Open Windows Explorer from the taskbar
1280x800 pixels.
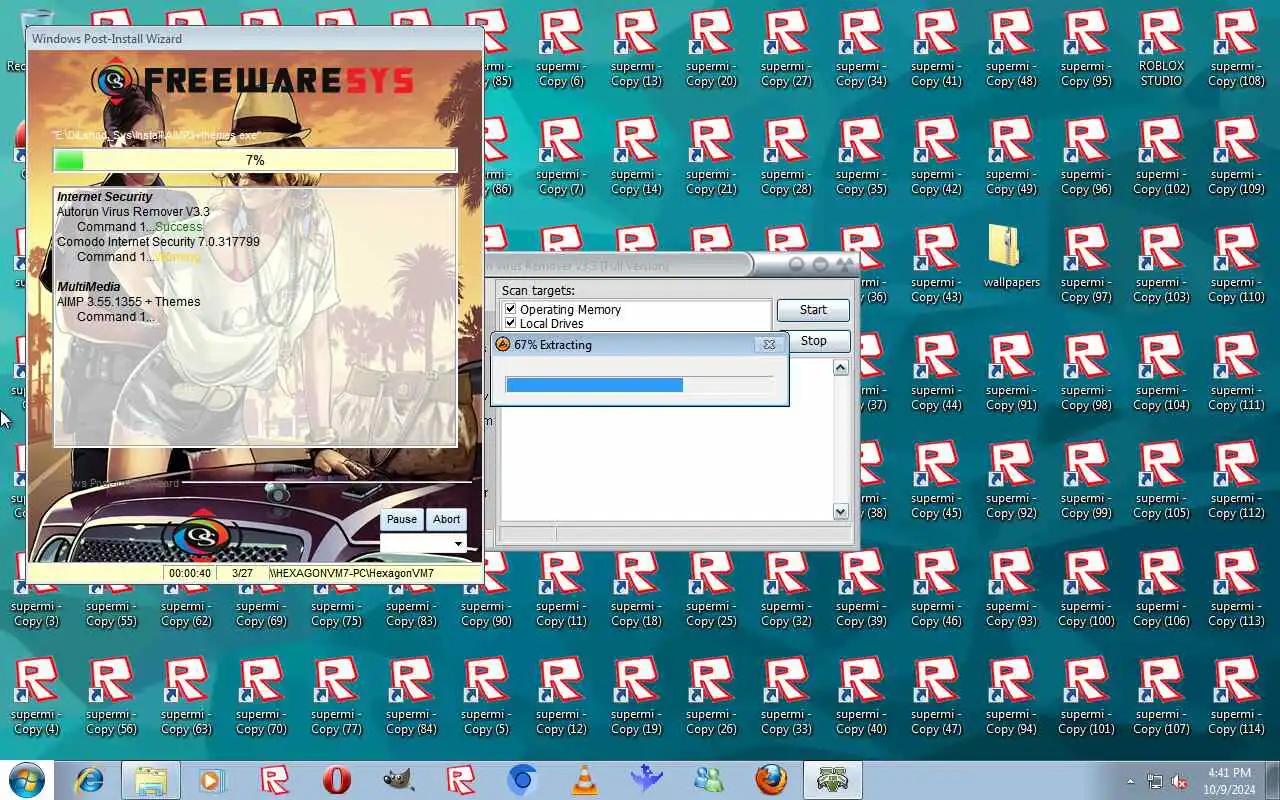(151, 780)
